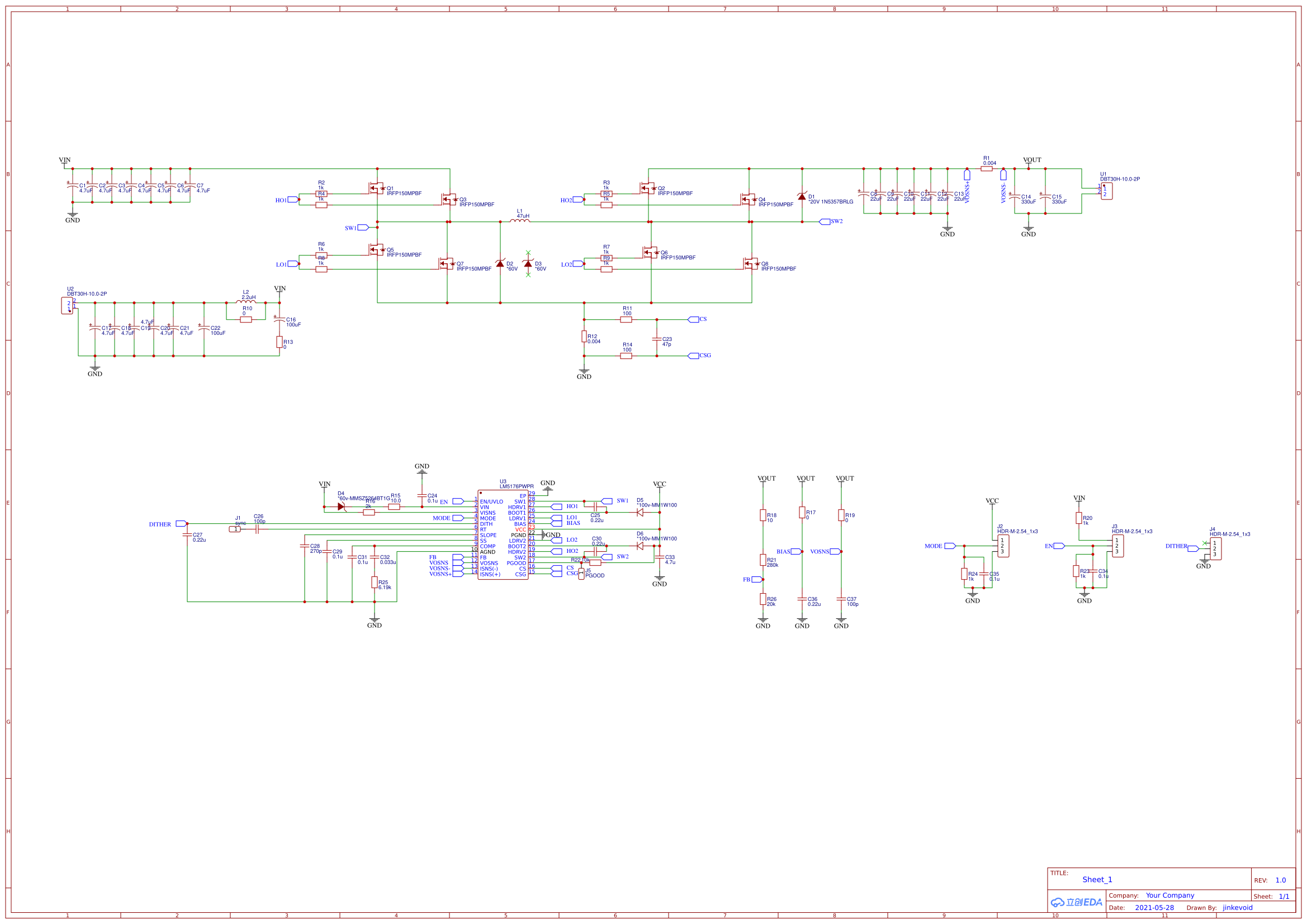Click capacitor C26 100p
Viewport: 1307px width, 924px height.
pos(257,529)
